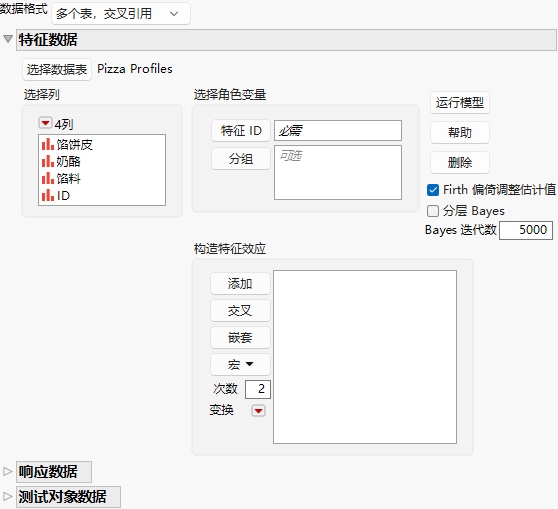The image size is (558, 509).
Task: Assign role with the 特征 ID button
Action: [241, 131]
